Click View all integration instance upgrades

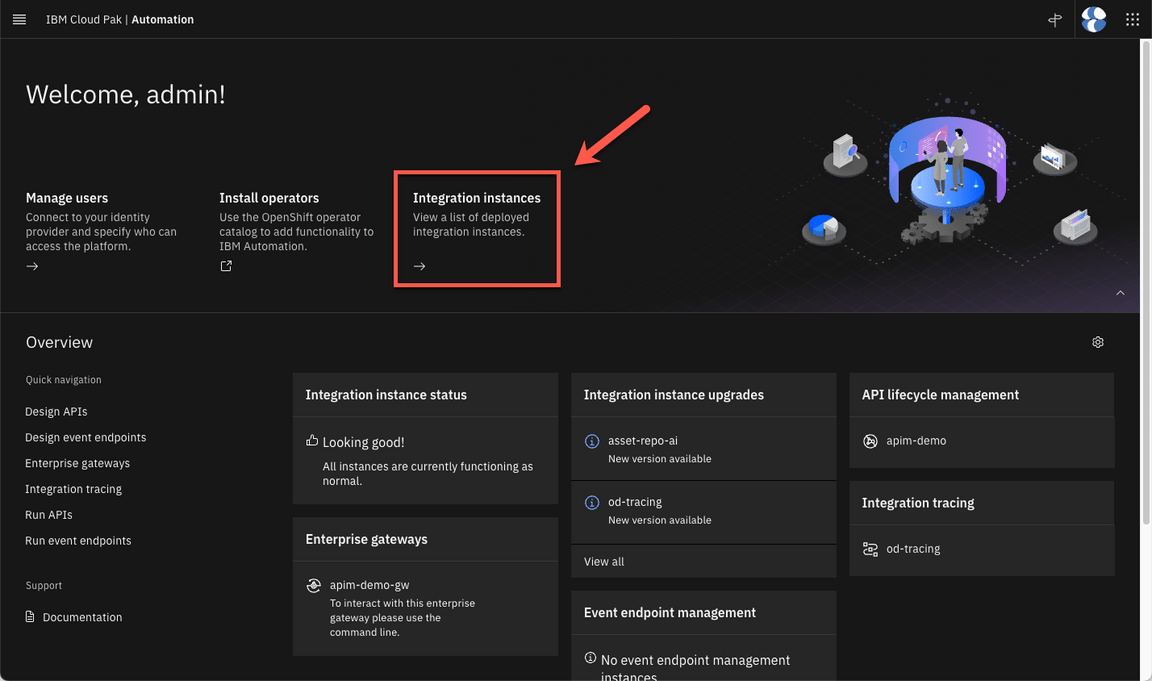tap(604, 561)
